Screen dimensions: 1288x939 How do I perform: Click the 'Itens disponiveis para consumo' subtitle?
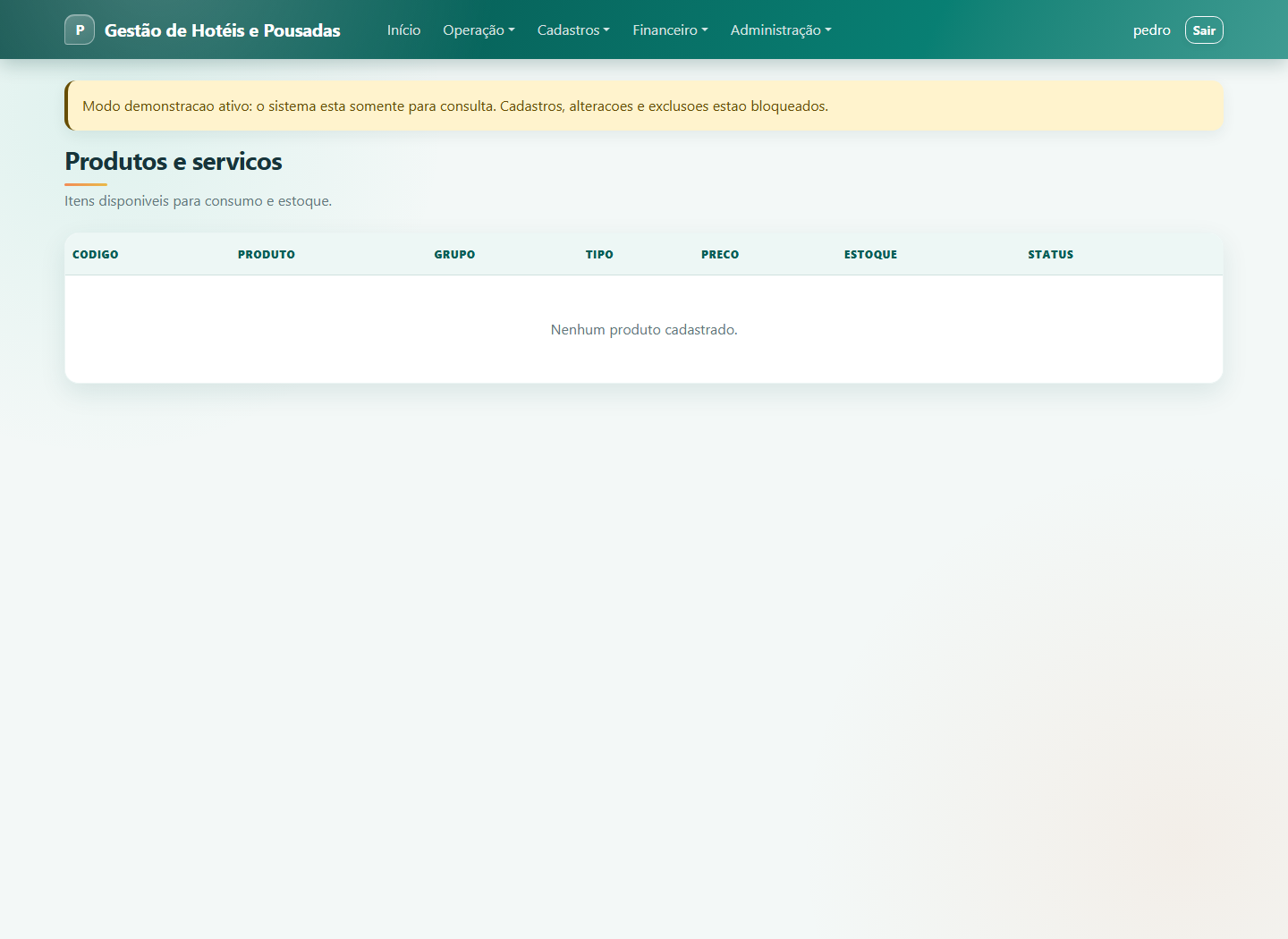199,200
